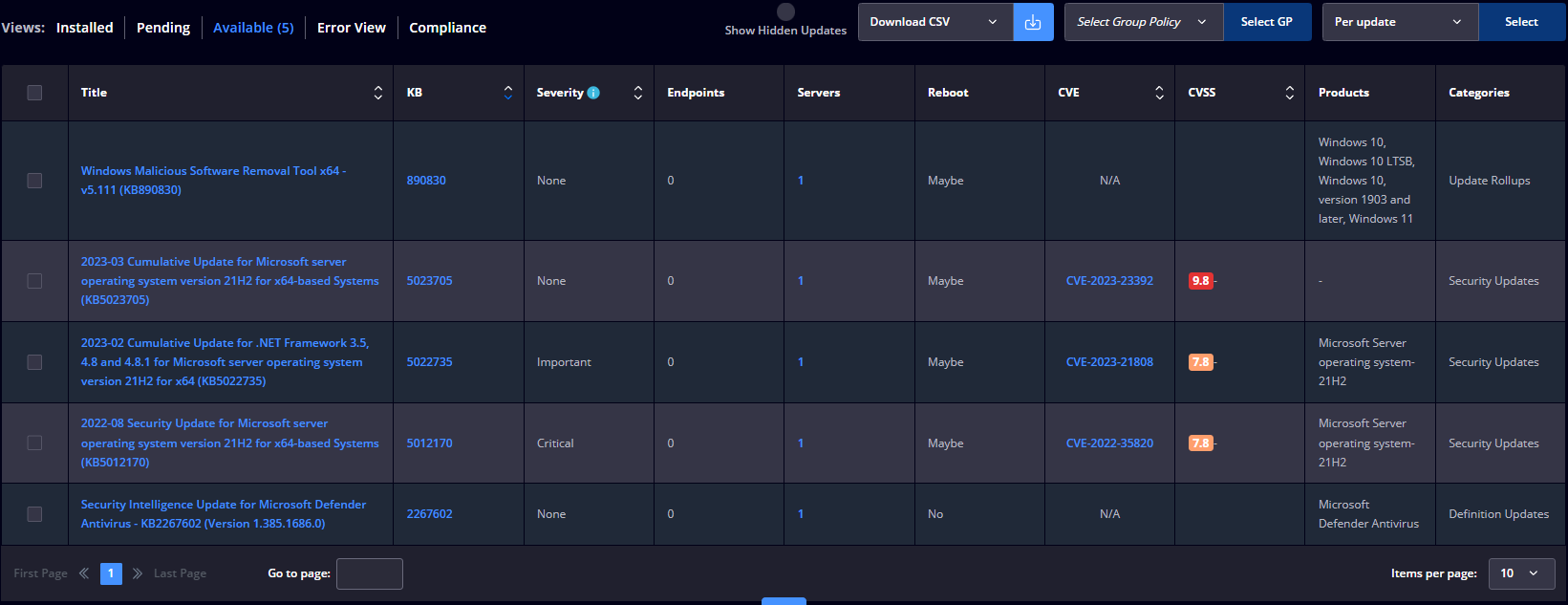Switch to the Compliance view
This screenshot has width=1568, height=605.
[x=447, y=28]
